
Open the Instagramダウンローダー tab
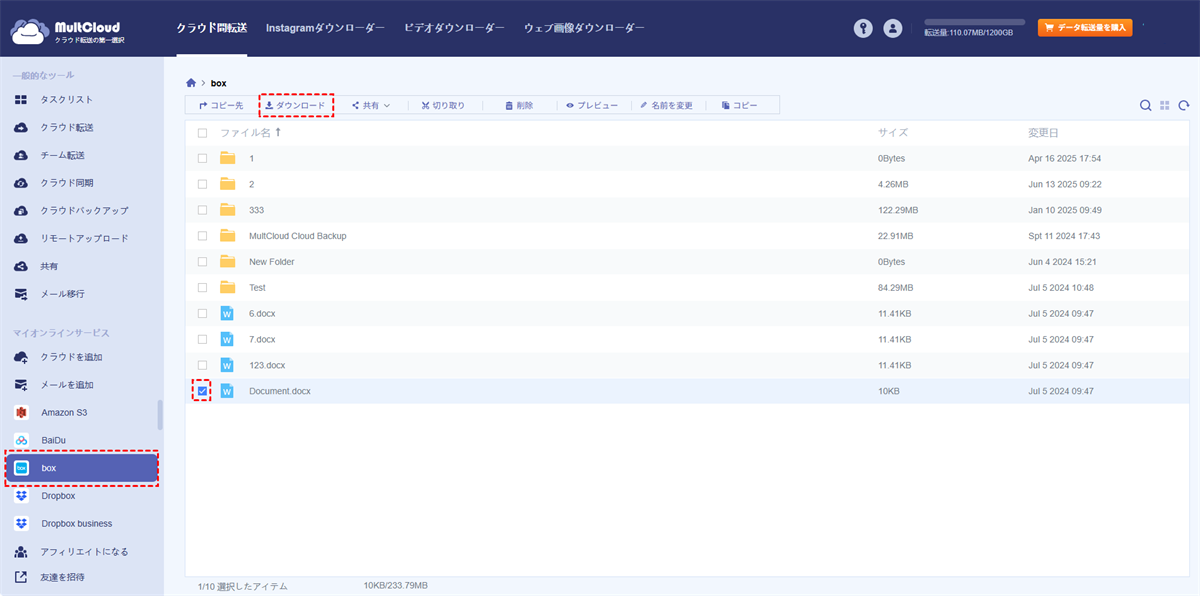[325, 28]
